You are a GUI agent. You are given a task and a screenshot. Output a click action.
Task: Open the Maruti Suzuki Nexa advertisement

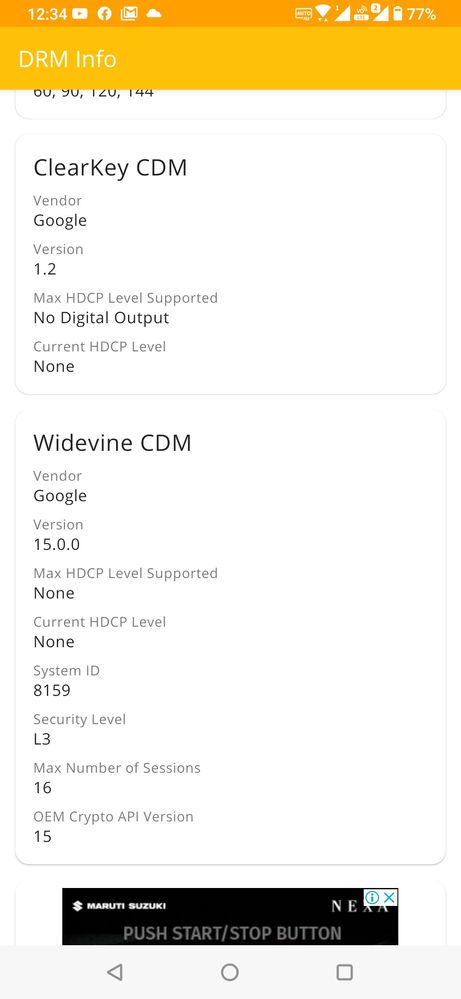point(230,916)
